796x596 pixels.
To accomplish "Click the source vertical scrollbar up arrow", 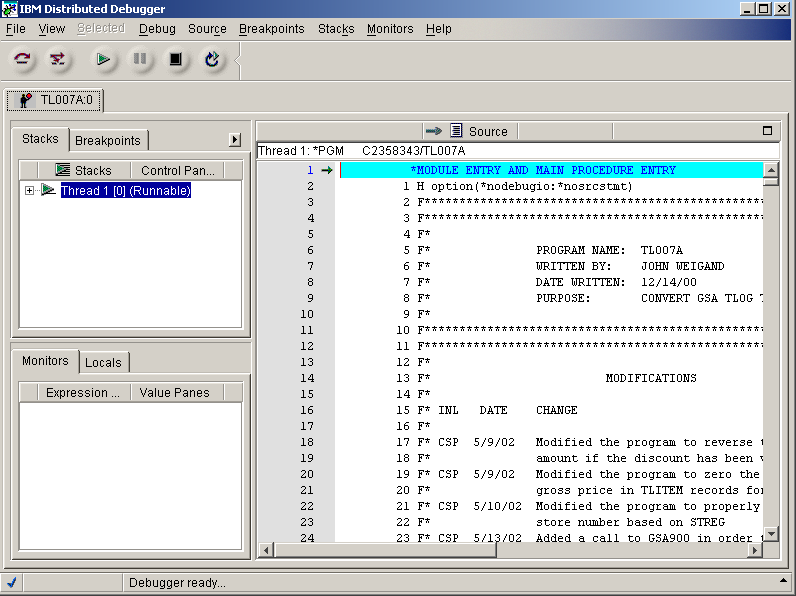I will (771, 171).
